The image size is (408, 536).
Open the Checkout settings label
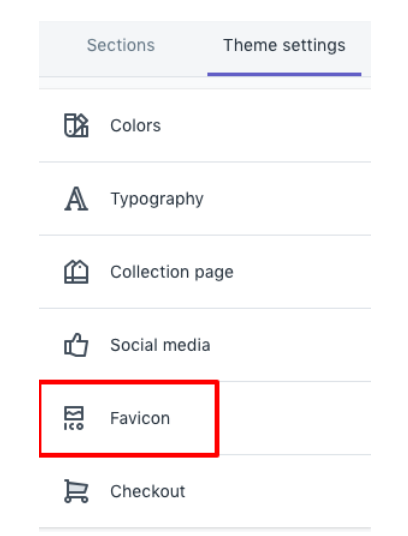pyautogui.click(x=147, y=491)
